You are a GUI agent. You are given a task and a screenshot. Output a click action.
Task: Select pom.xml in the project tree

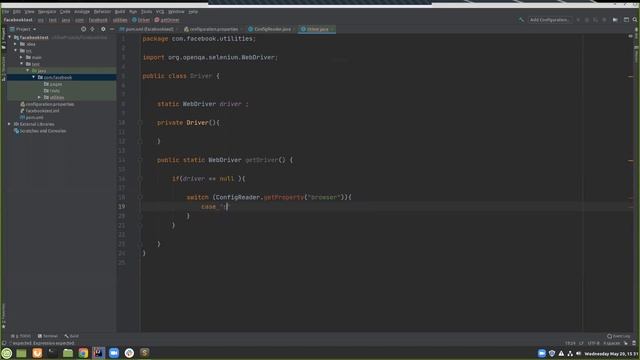31,118
